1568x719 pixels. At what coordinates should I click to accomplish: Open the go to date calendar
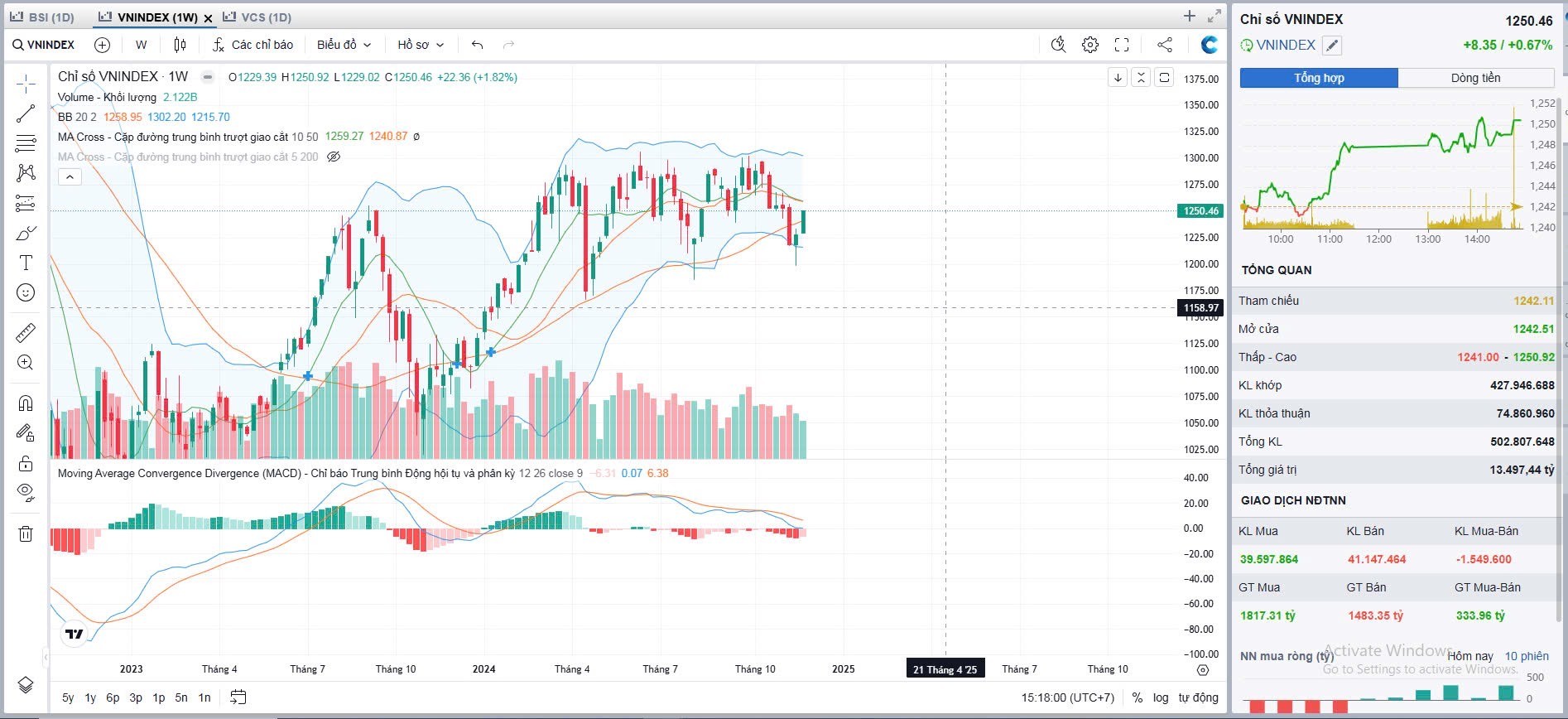[238, 697]
